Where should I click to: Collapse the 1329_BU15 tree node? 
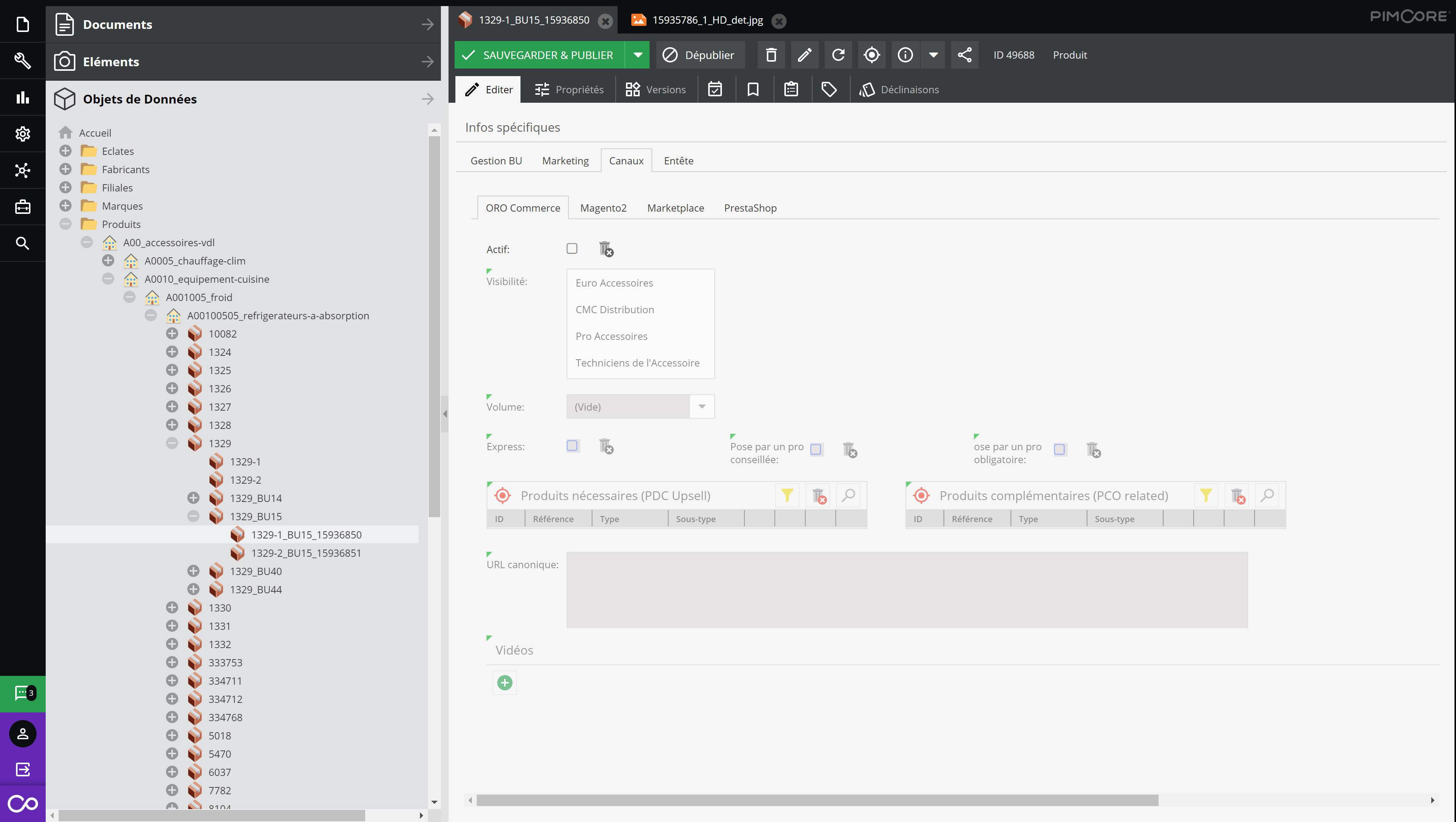click(193, 516)
